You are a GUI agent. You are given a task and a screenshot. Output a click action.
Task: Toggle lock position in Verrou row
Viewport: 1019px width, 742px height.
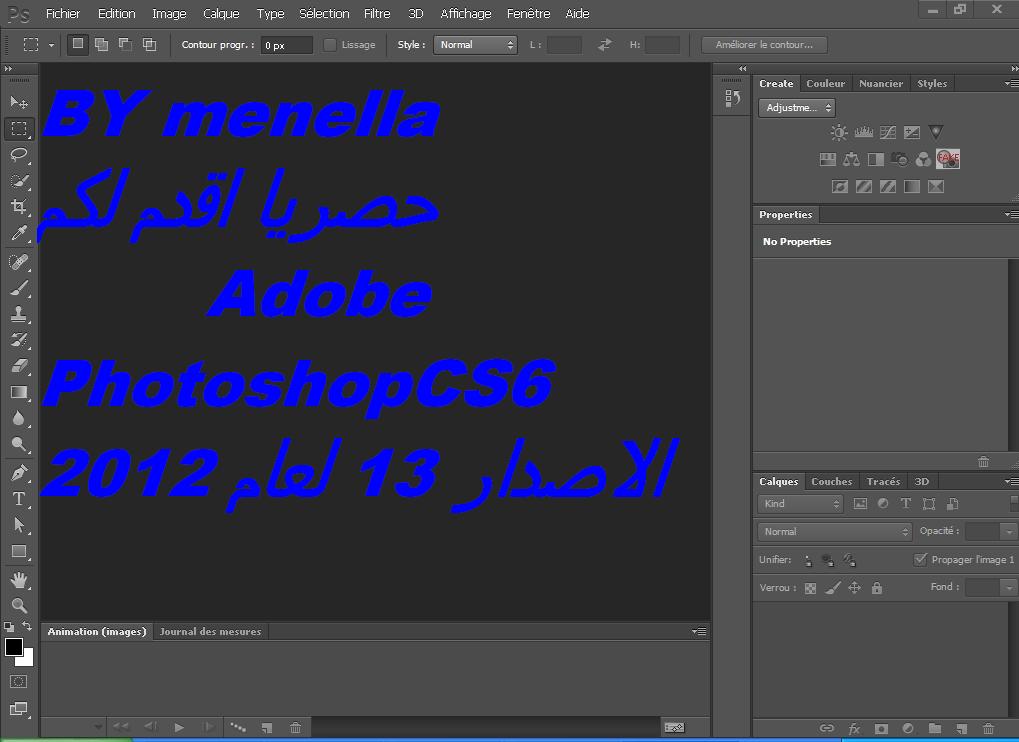855,588
